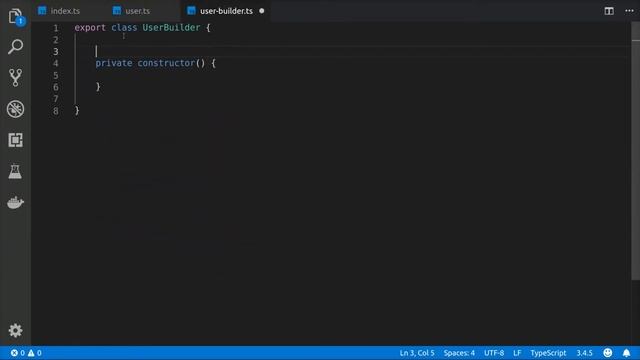Open the More Actions ellipsis menu

tap(629, 11)
